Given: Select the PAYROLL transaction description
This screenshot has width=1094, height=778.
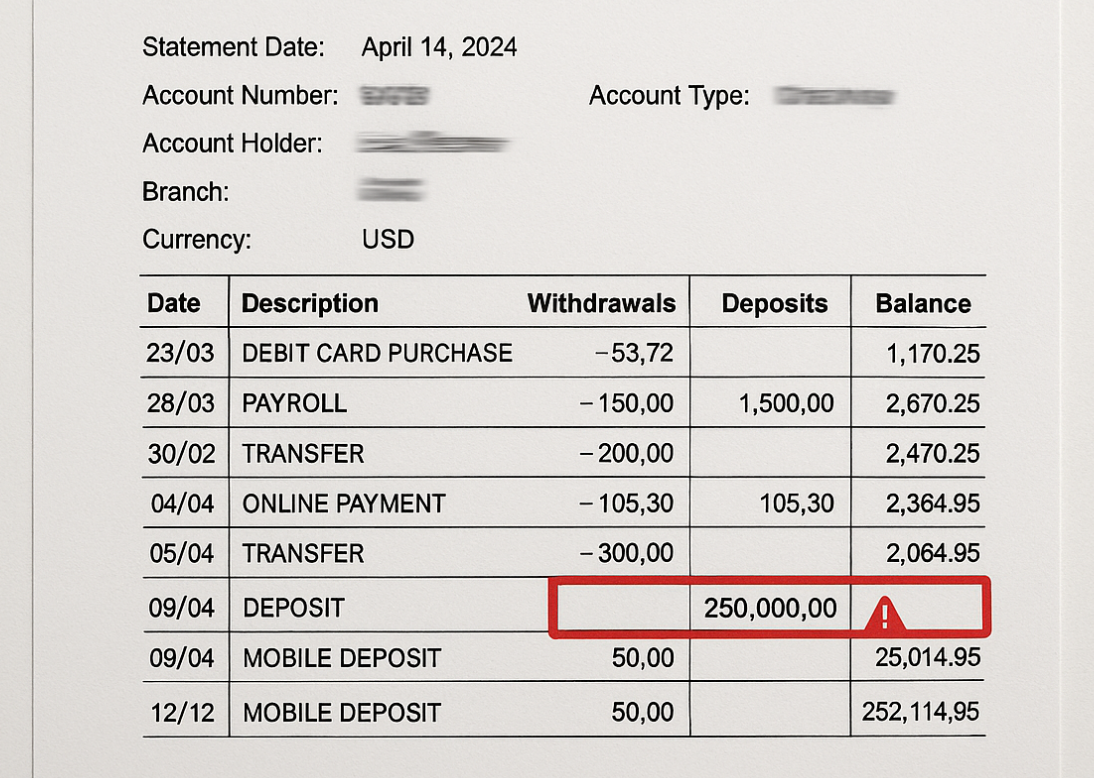Looking at the screenshot, I should pyautogui.click(x=294, y=403).
